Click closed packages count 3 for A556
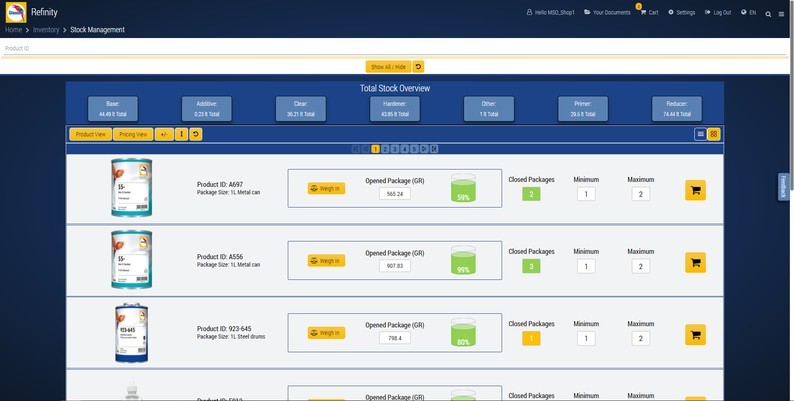The height and width of the screenshot is (401, 794). click(531, 266)
